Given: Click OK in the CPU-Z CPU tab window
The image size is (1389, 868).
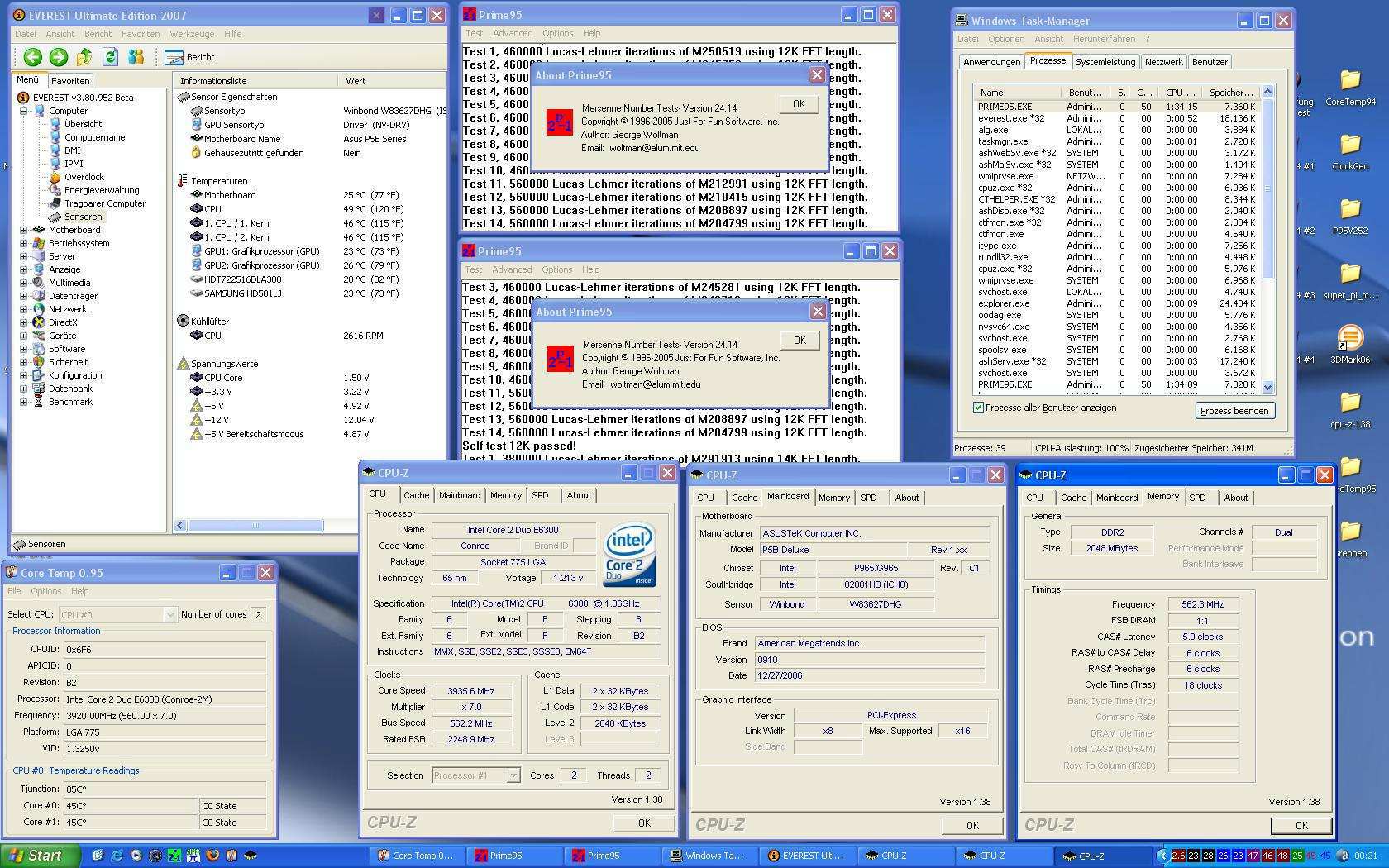Looking at the screenshot, I should click(644, 823).
